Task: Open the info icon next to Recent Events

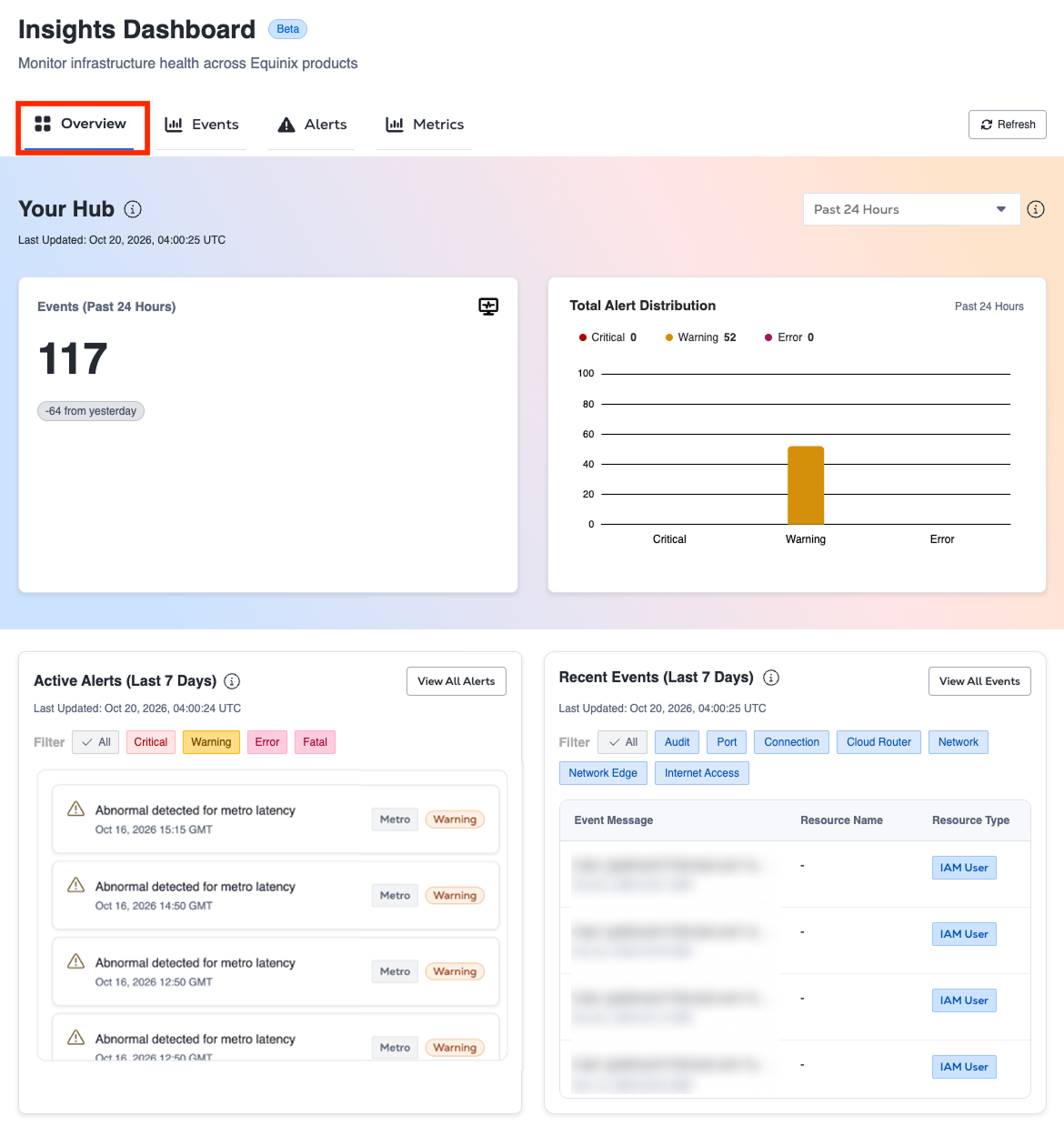Action: pos(771,678)
